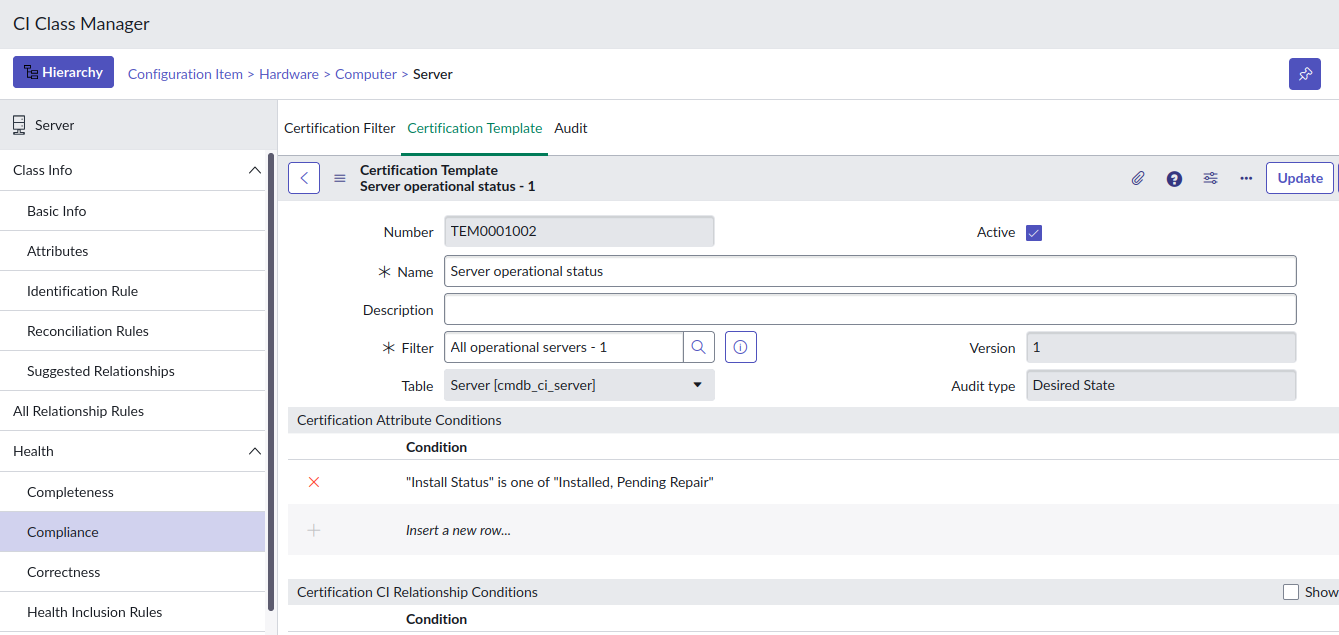1339x635 pixels.
Task: Click the Filter record info icon
Action: 740,347
